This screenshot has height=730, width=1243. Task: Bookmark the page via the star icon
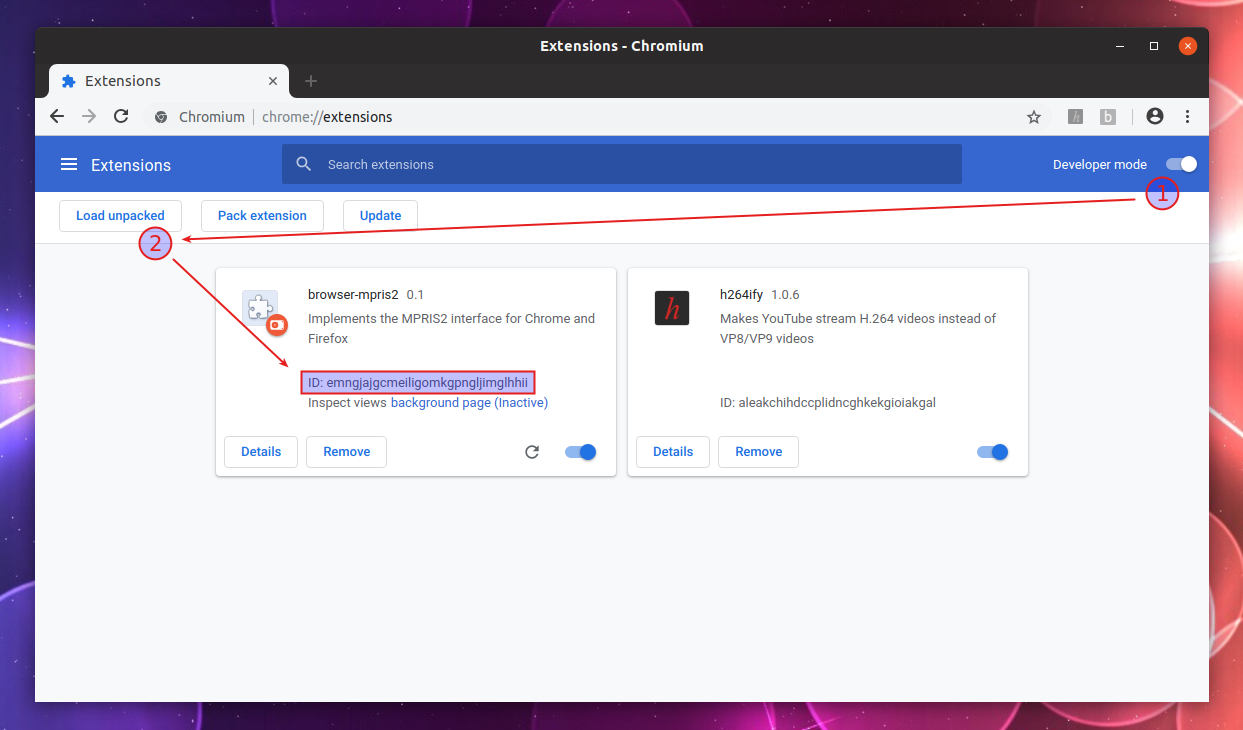click(x=1034, y=117)
